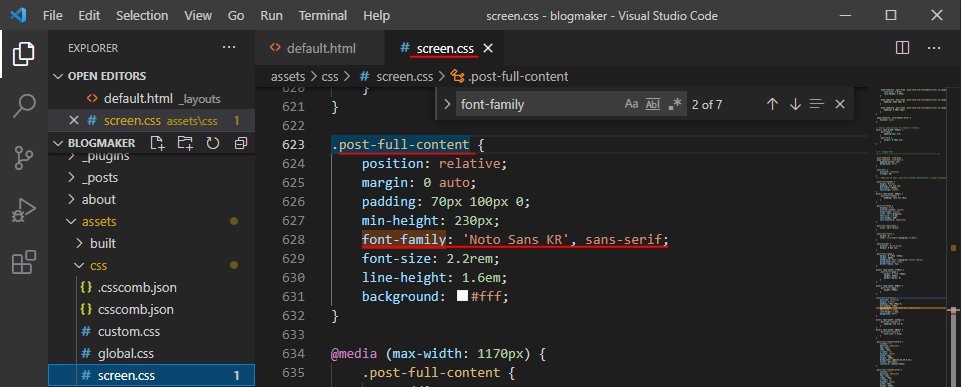Open the Terminal menu

(x=323, y=15)
